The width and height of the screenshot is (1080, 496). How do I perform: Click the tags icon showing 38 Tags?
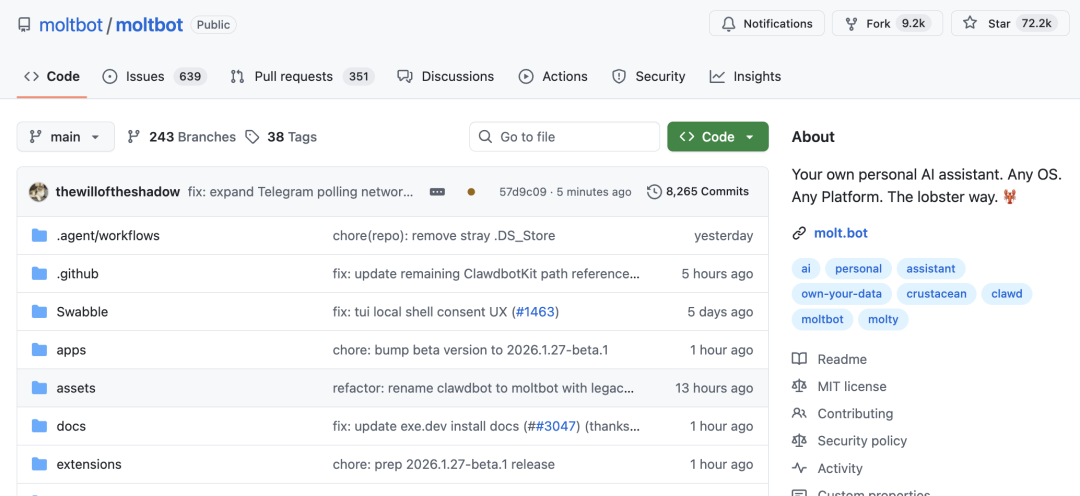click(252, 137)
